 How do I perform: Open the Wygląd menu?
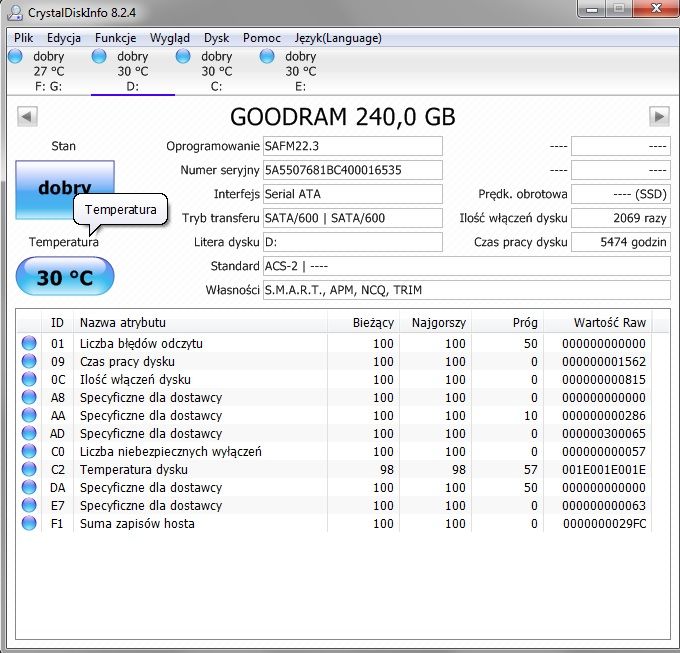pos(170,38)
